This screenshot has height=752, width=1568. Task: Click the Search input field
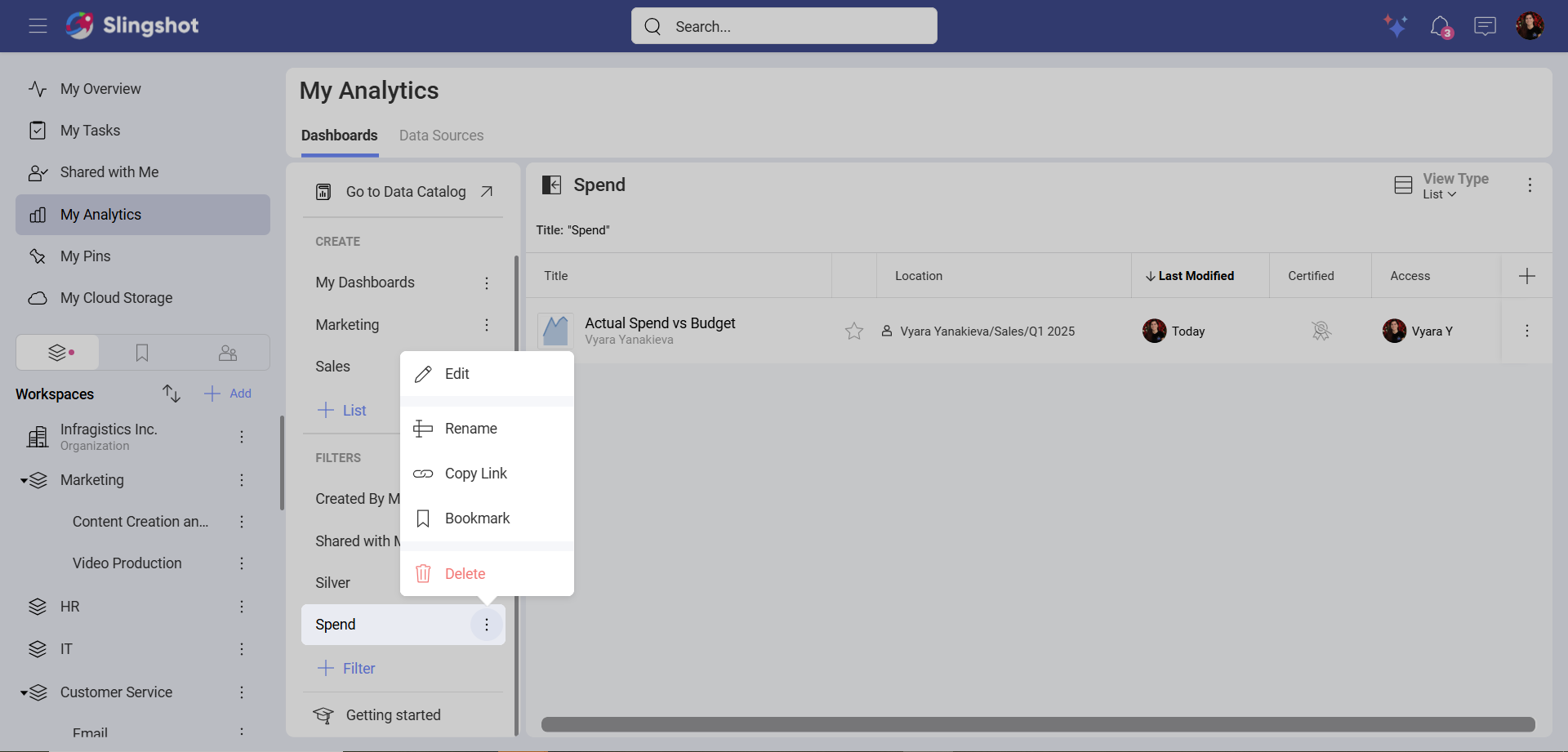784,26
